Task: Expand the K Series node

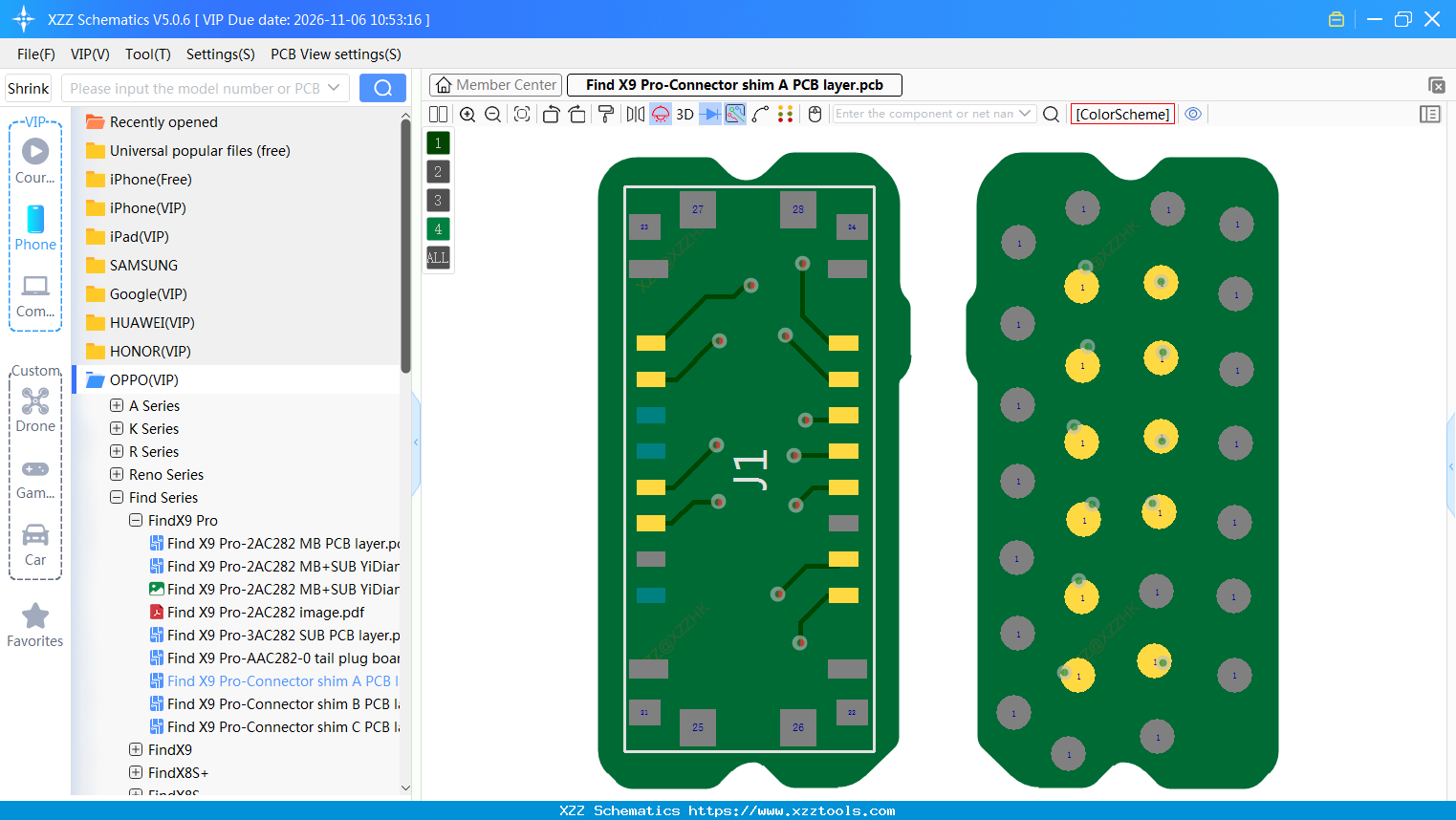Action: (x=117, y=428)
